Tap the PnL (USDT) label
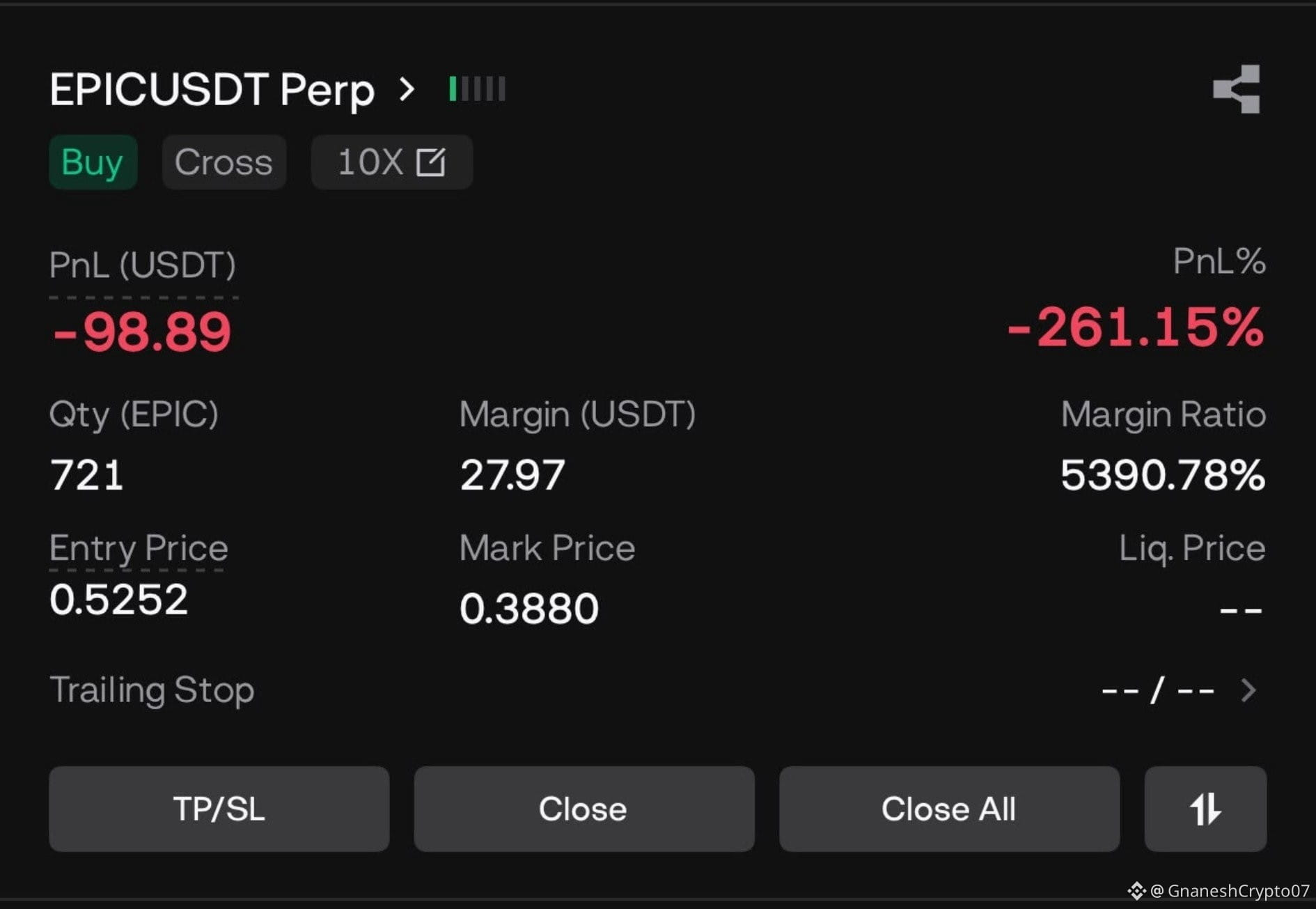This screenshot has width=1316, height=909. [143, 265]
